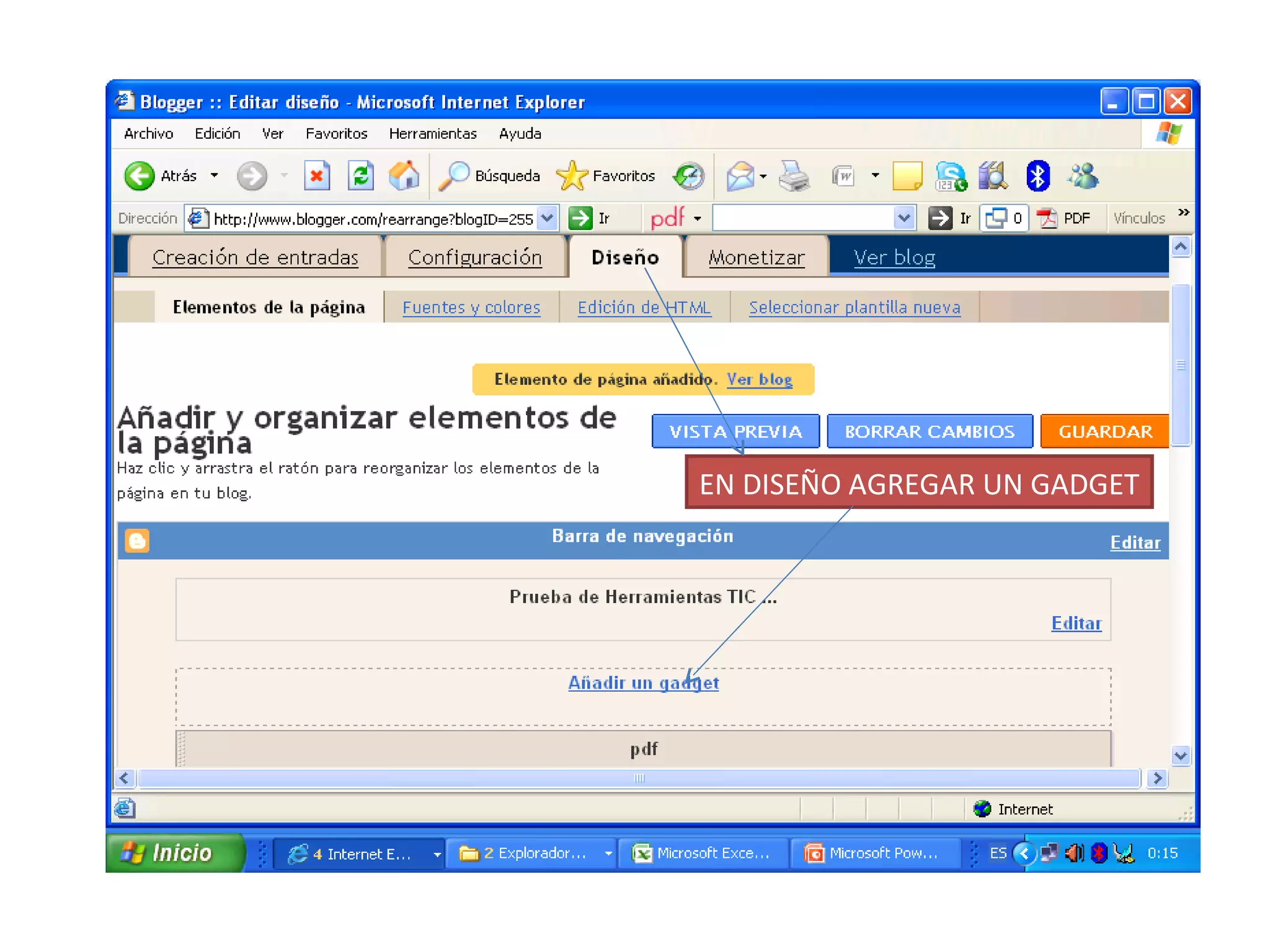This screenshot has height=952, width=1270.
Task: Click Ver blog link in yellow notice
Action: pos(760,379)
